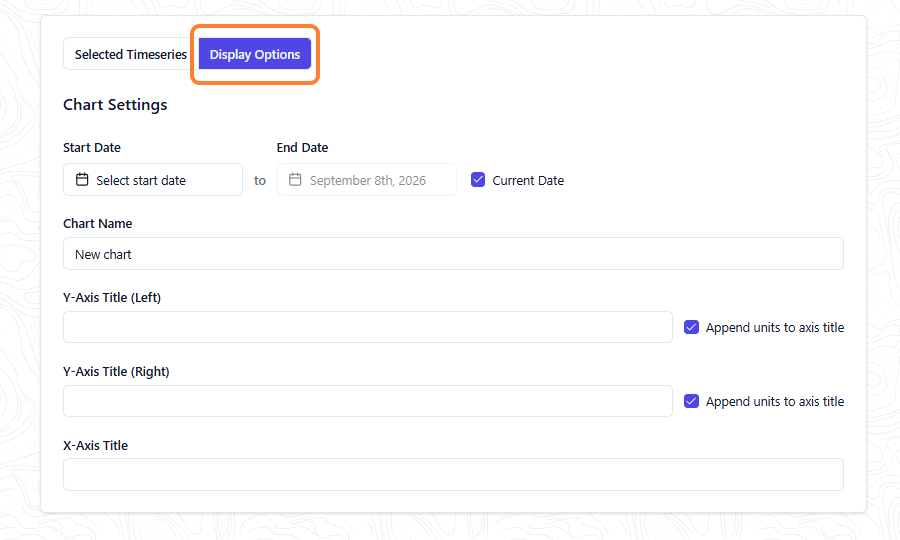Click left axis 'Append units to axis title' label
Image resolution: width=900 pixels, height=540 pixels.
click(775, 328)
